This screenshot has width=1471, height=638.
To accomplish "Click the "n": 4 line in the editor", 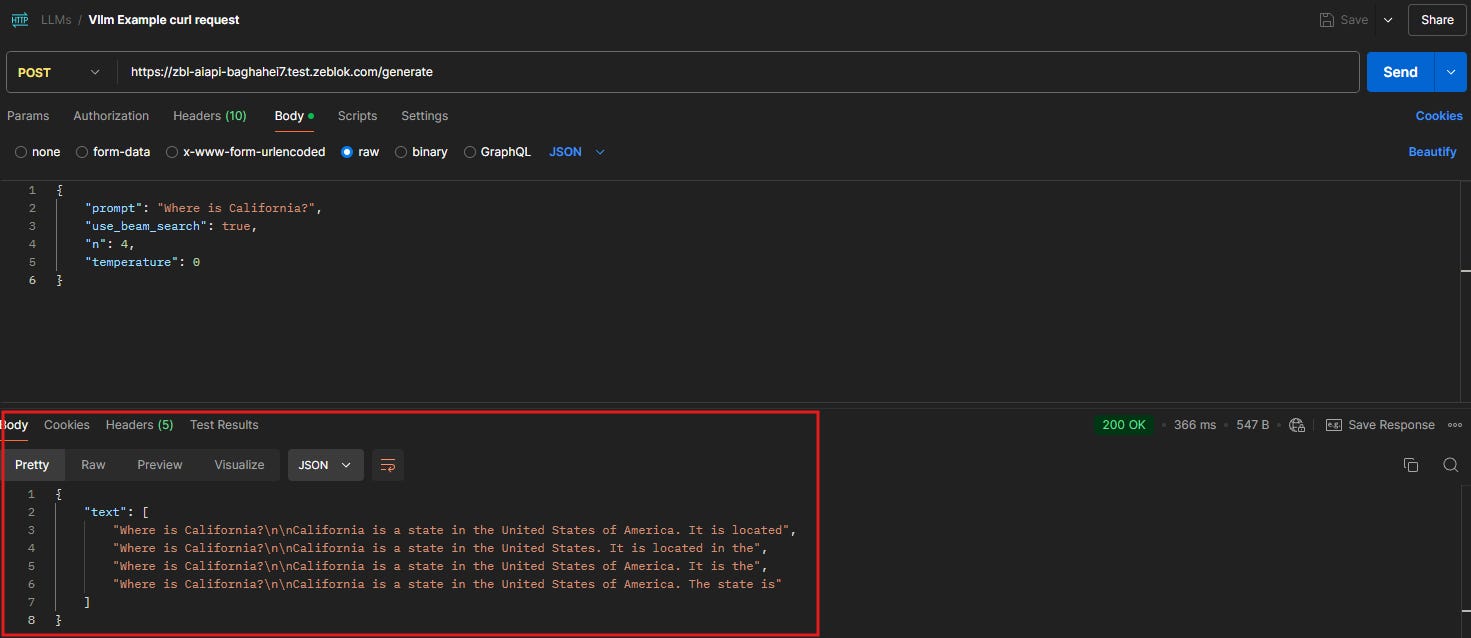I will (110, 244).
